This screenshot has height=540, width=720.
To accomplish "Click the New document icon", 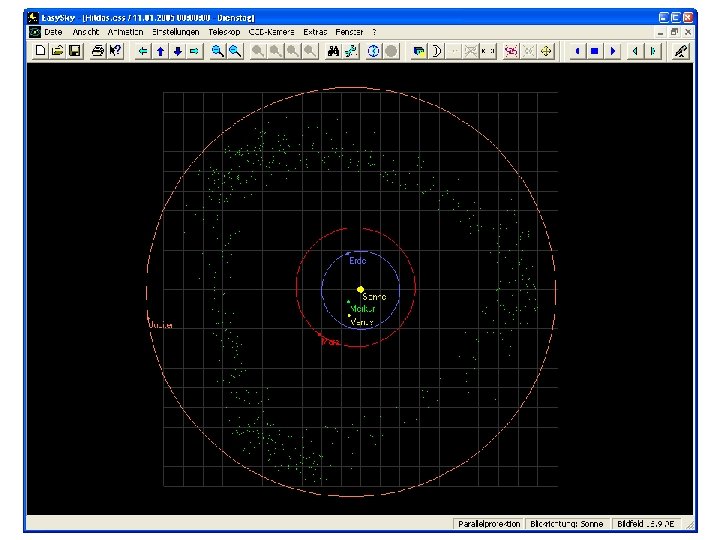I will click(x=40, y=50).
